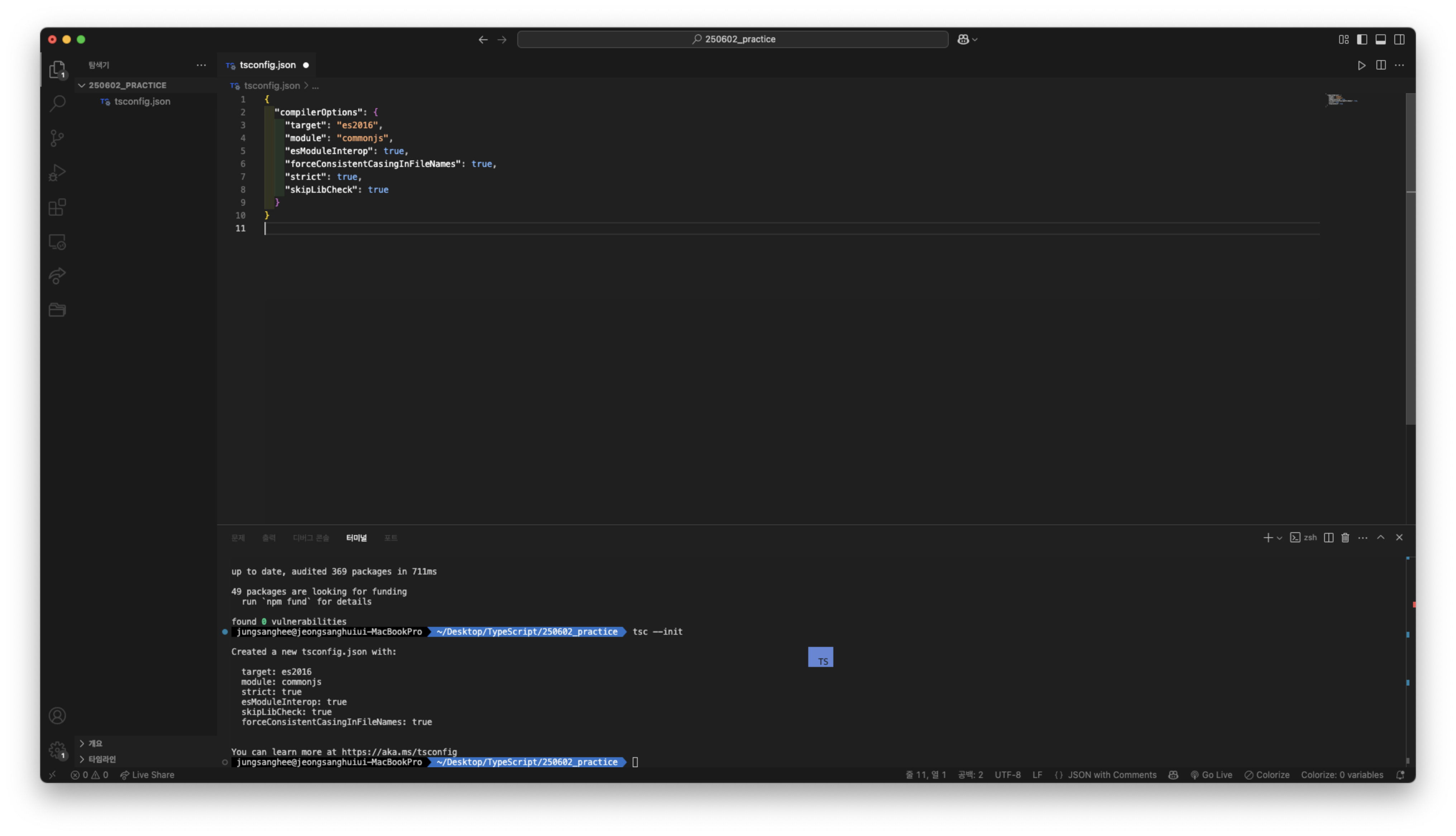The image size is (1456, 836).
Task: Switch to the 디버그 콘솔 panel tab
Action: point(311,537)
